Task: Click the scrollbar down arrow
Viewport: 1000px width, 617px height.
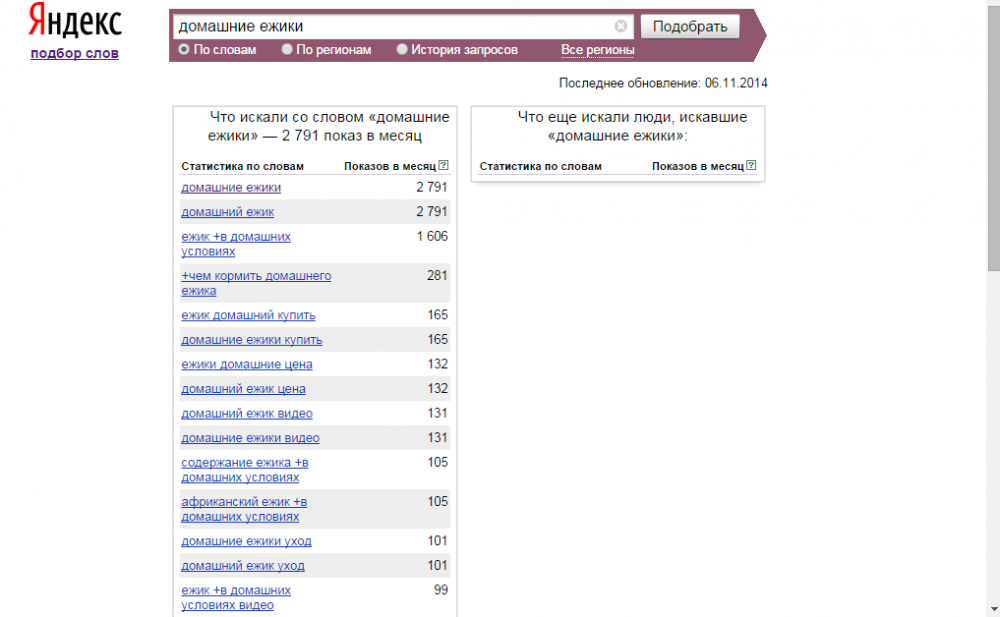Action: point(992,608)
